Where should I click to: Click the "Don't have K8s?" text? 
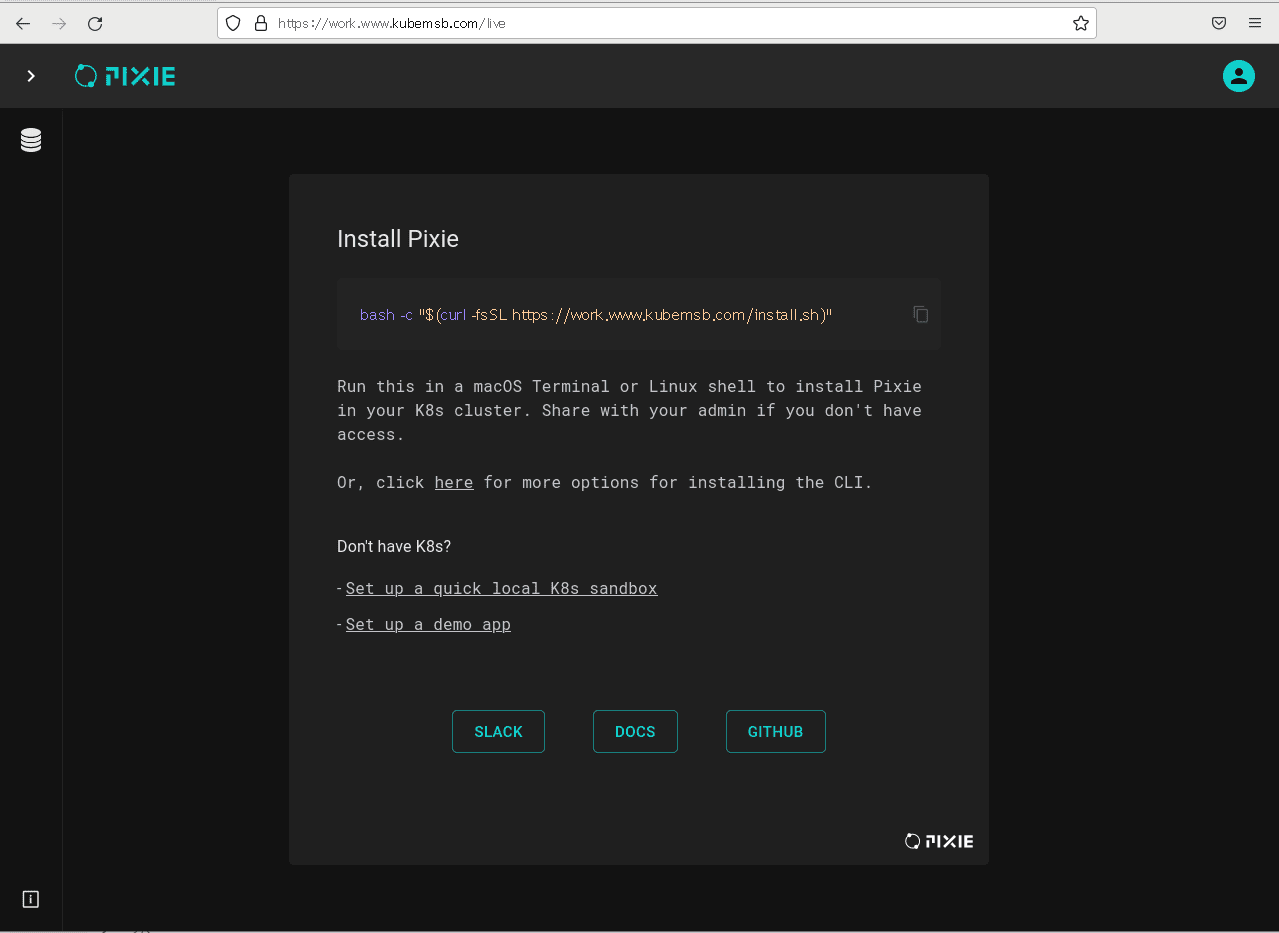[394, 546]
